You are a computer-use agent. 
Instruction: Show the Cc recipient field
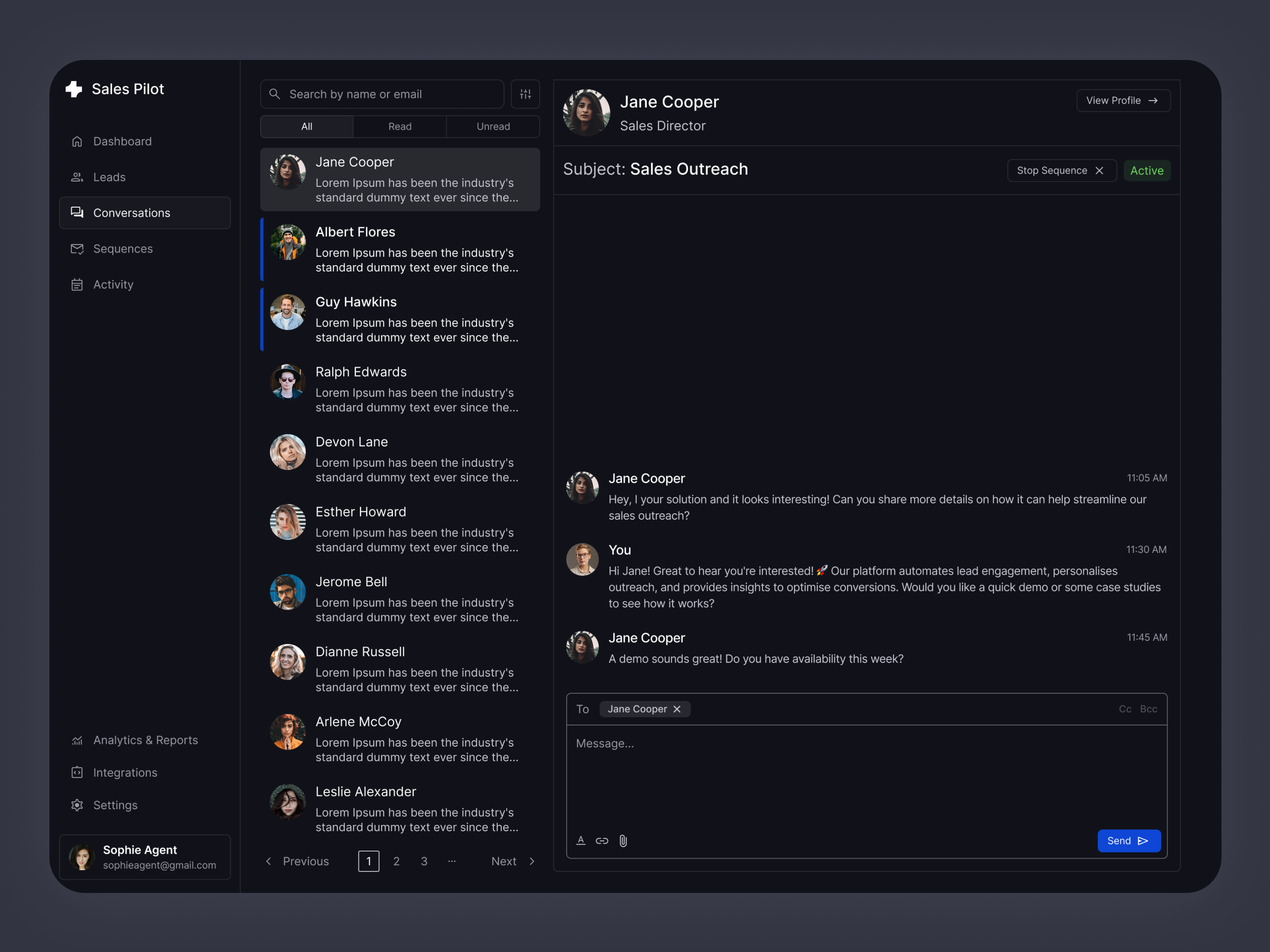click(x=1125, y=709)
